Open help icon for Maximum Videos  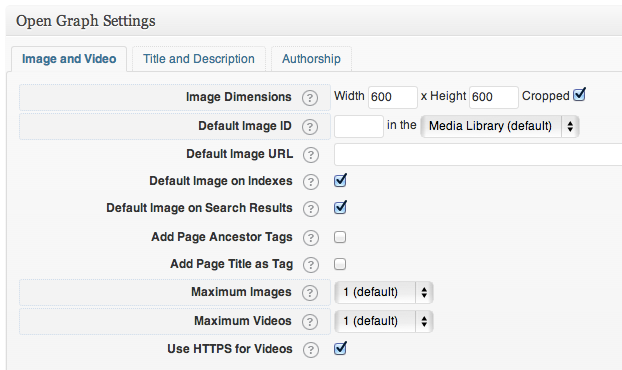pyautogui.click(x=310, y=322)
